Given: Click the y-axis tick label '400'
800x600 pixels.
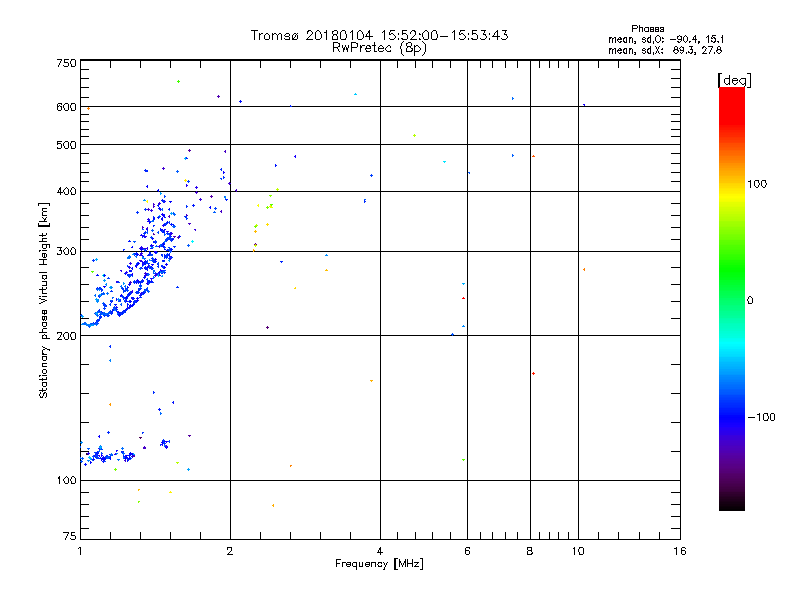Looking at the screenshot, I should tap(66, 191).
